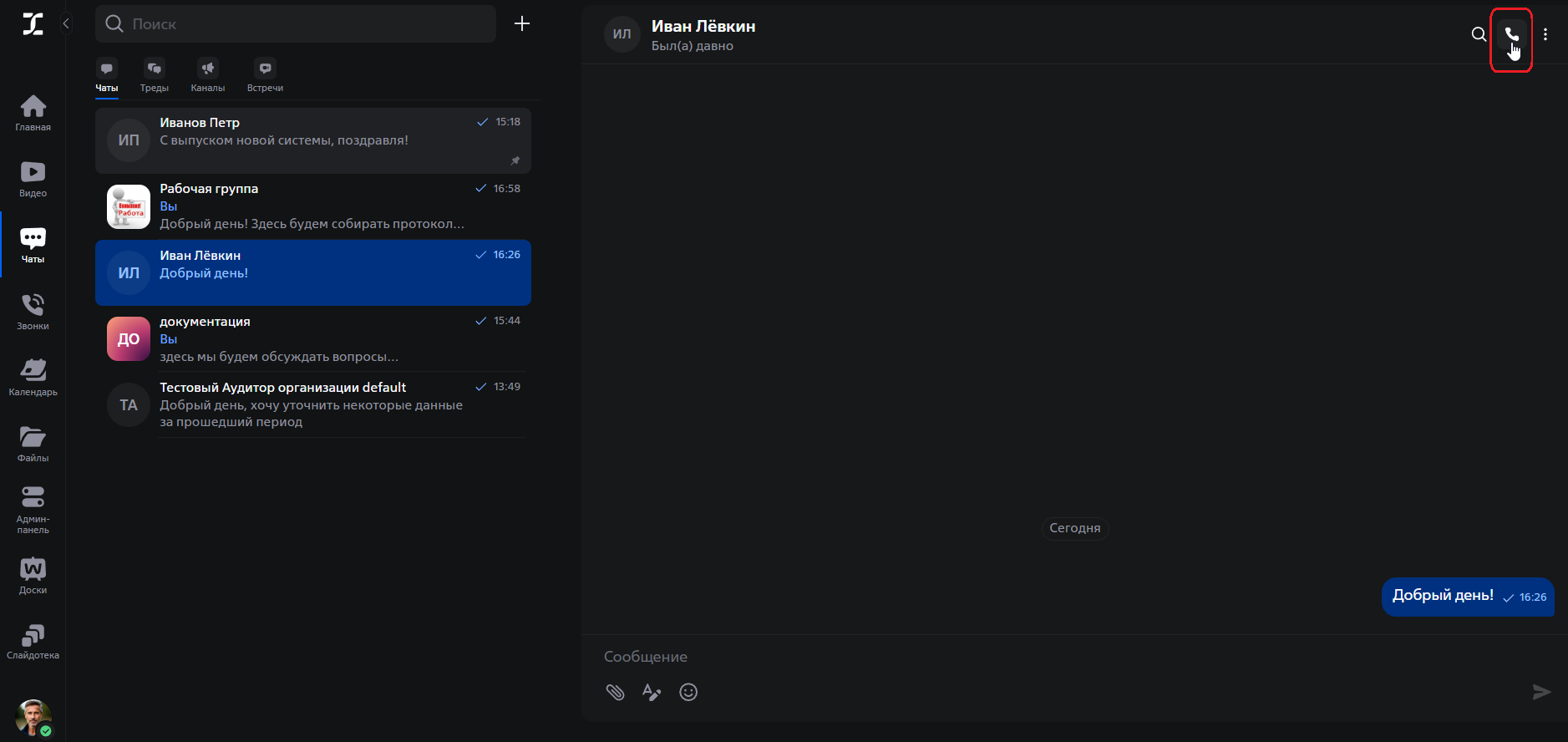The image size is (1568, 742).
Task: Open the three-dot chat options menu
Action: point(1545,34)
